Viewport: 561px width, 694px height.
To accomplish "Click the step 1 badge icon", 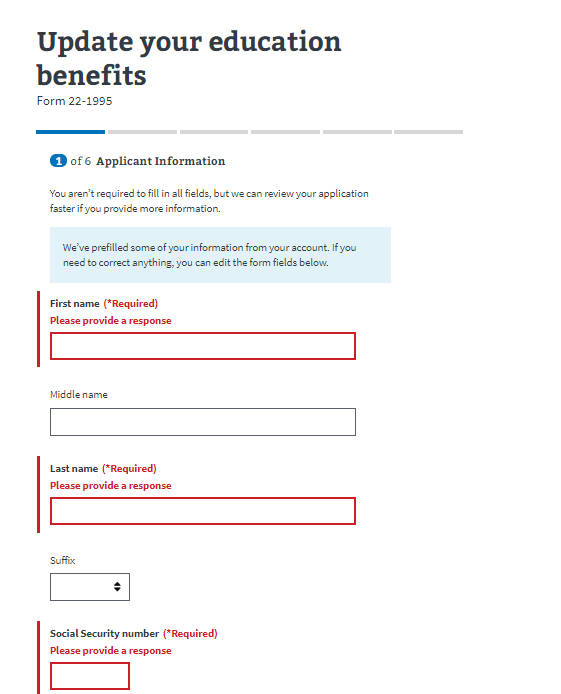I will pos(58,161).
